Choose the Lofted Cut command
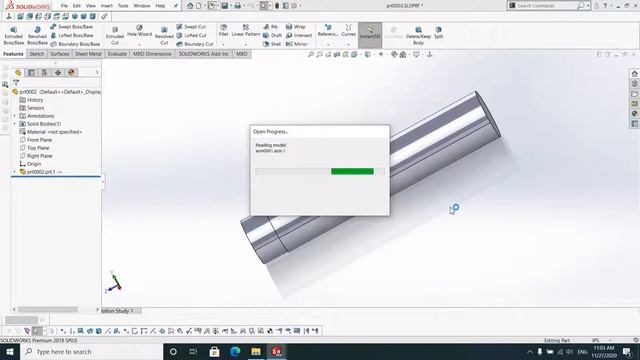 pyautogui.click(x=191, y=36)
